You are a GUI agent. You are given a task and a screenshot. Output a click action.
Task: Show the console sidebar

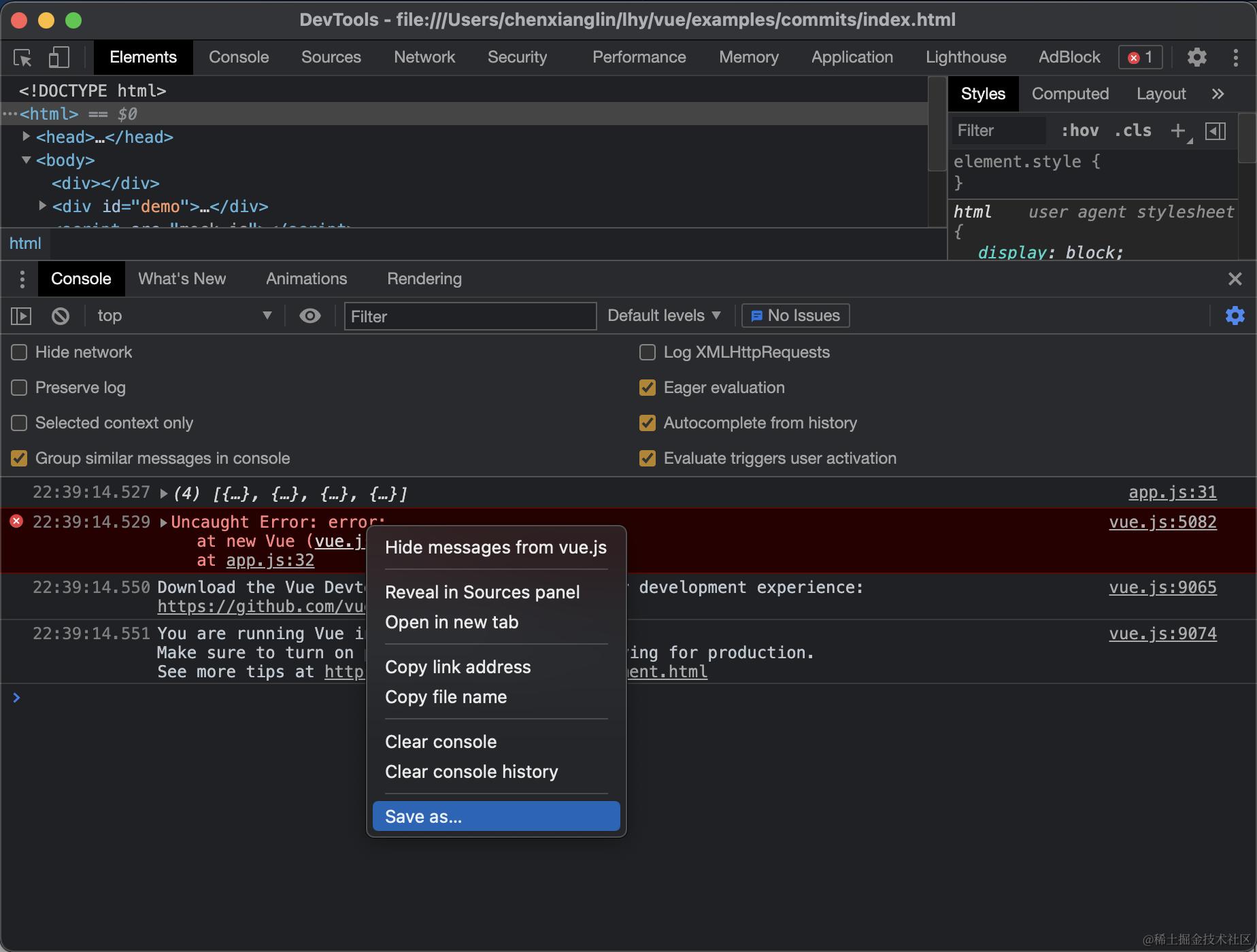(21, 316)
